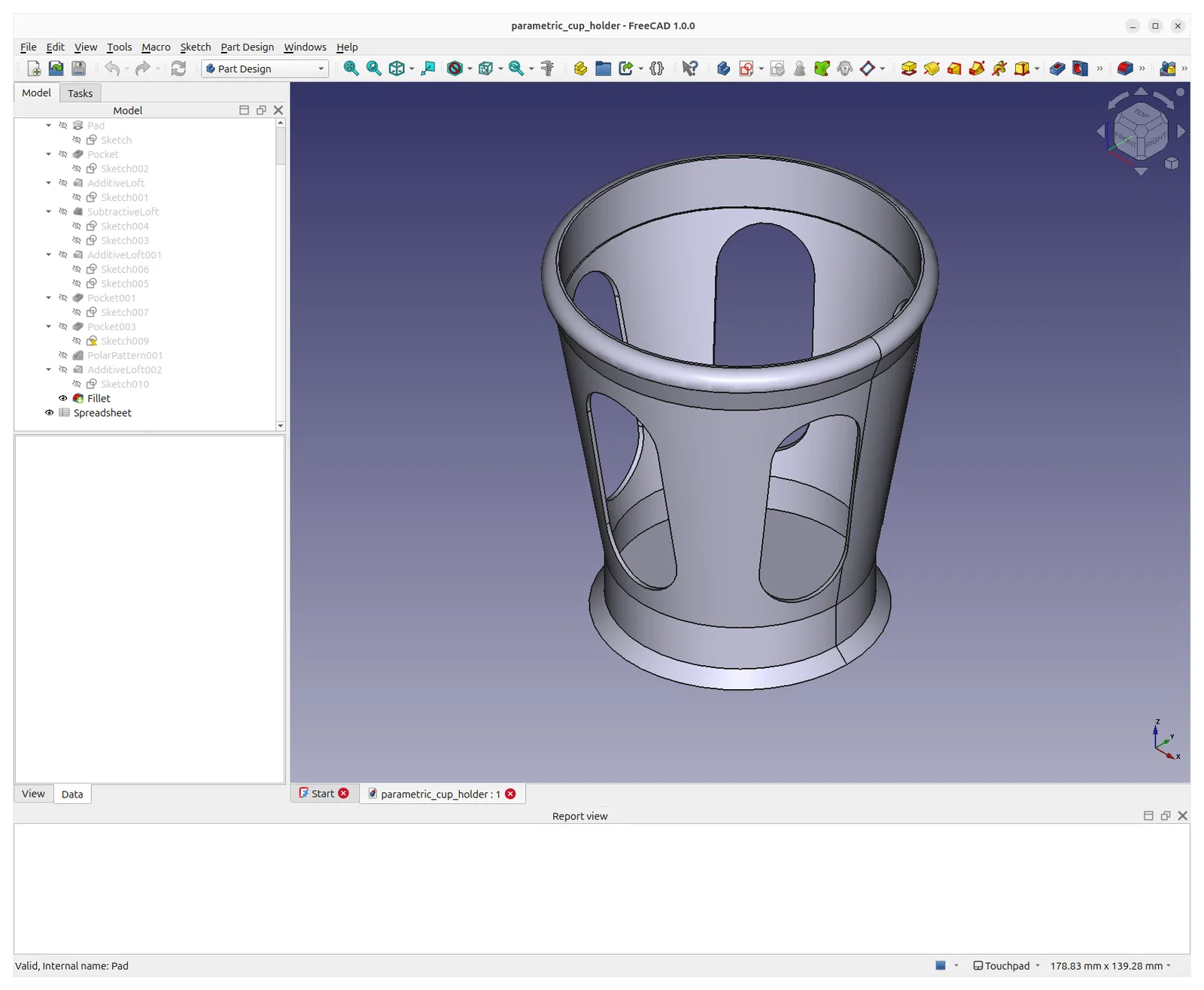Activate the What's This help cursor icon
1204x990 pixels.
tap(689, 68)
